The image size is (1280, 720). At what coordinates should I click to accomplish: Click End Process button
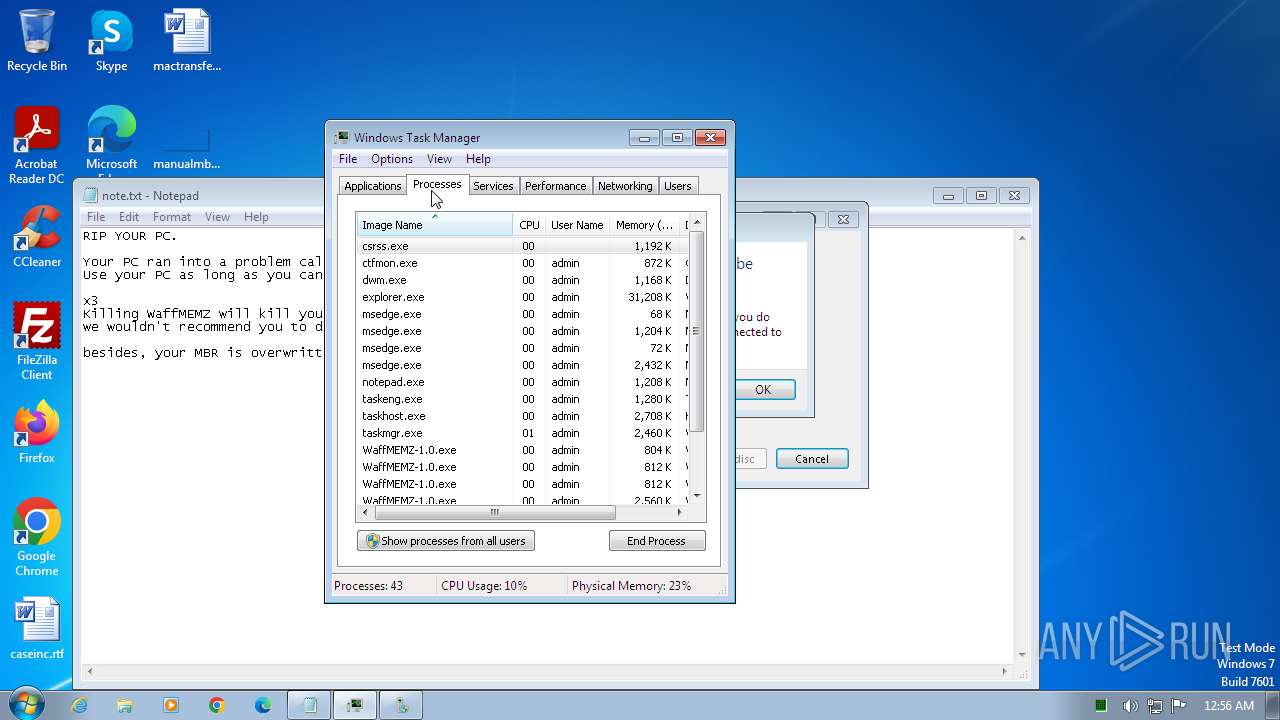click(x=657, y=541)
